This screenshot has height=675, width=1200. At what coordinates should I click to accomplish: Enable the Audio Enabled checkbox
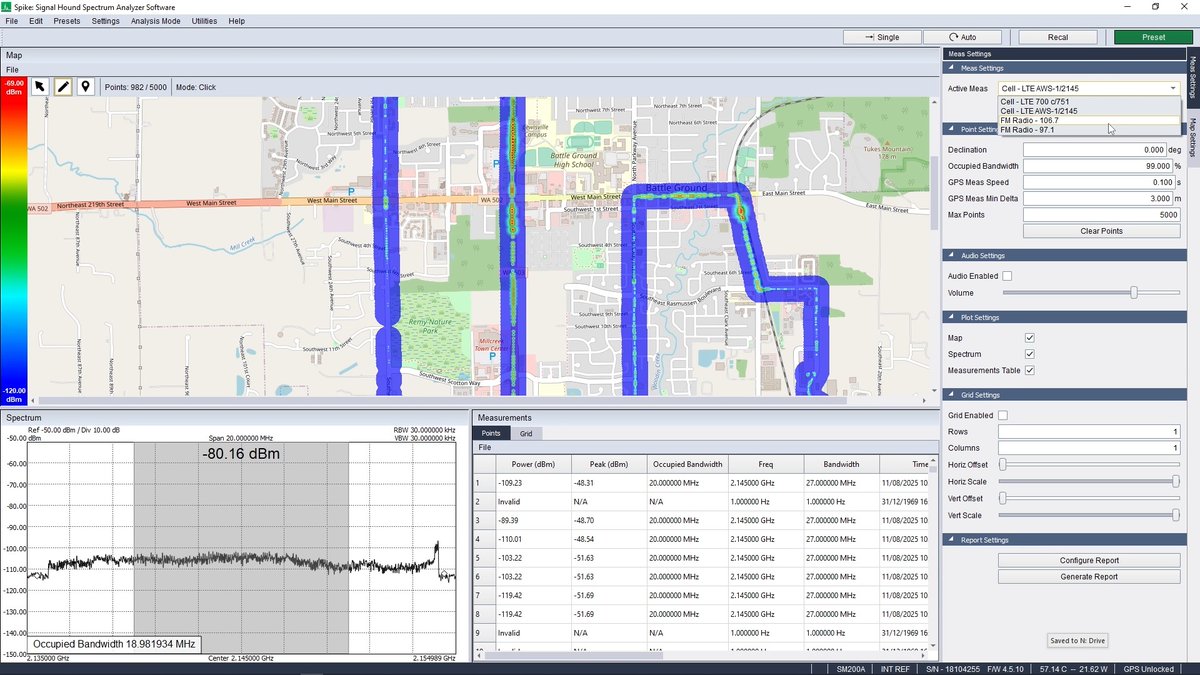point(1007,276)
